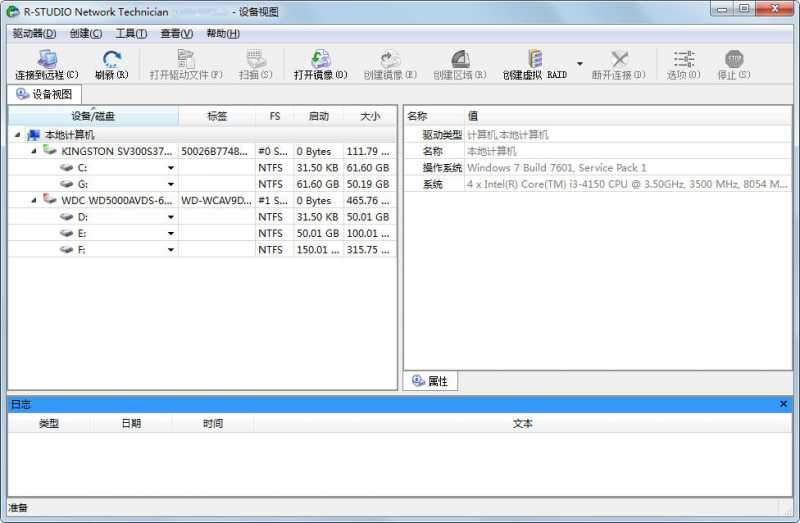Click the Create Virtual RAID (创建虚拟 RAID) icon
800x523 pixels.
(x=535, y=59)
